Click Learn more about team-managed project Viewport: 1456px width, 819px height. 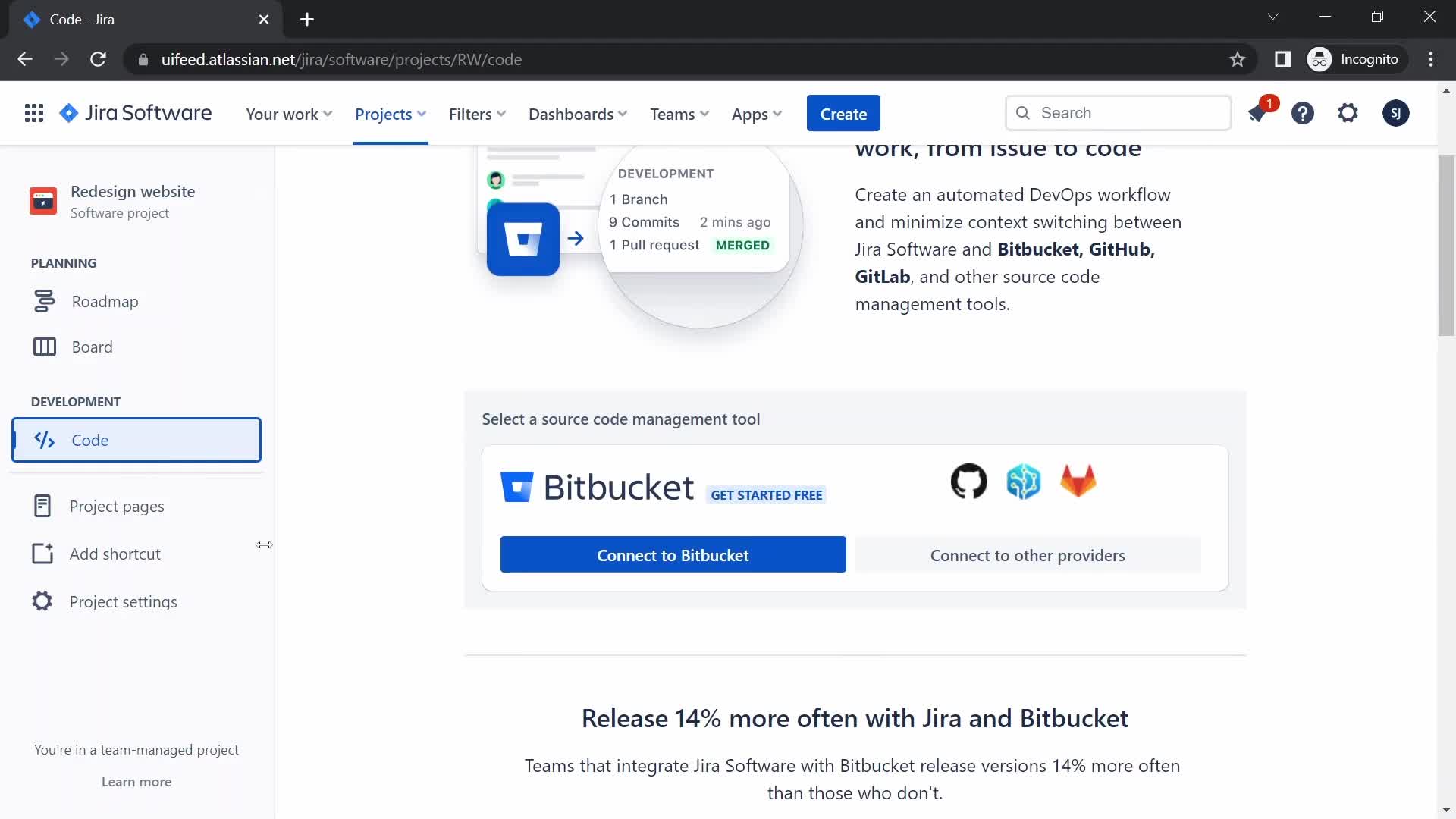[x=136, y=782]
